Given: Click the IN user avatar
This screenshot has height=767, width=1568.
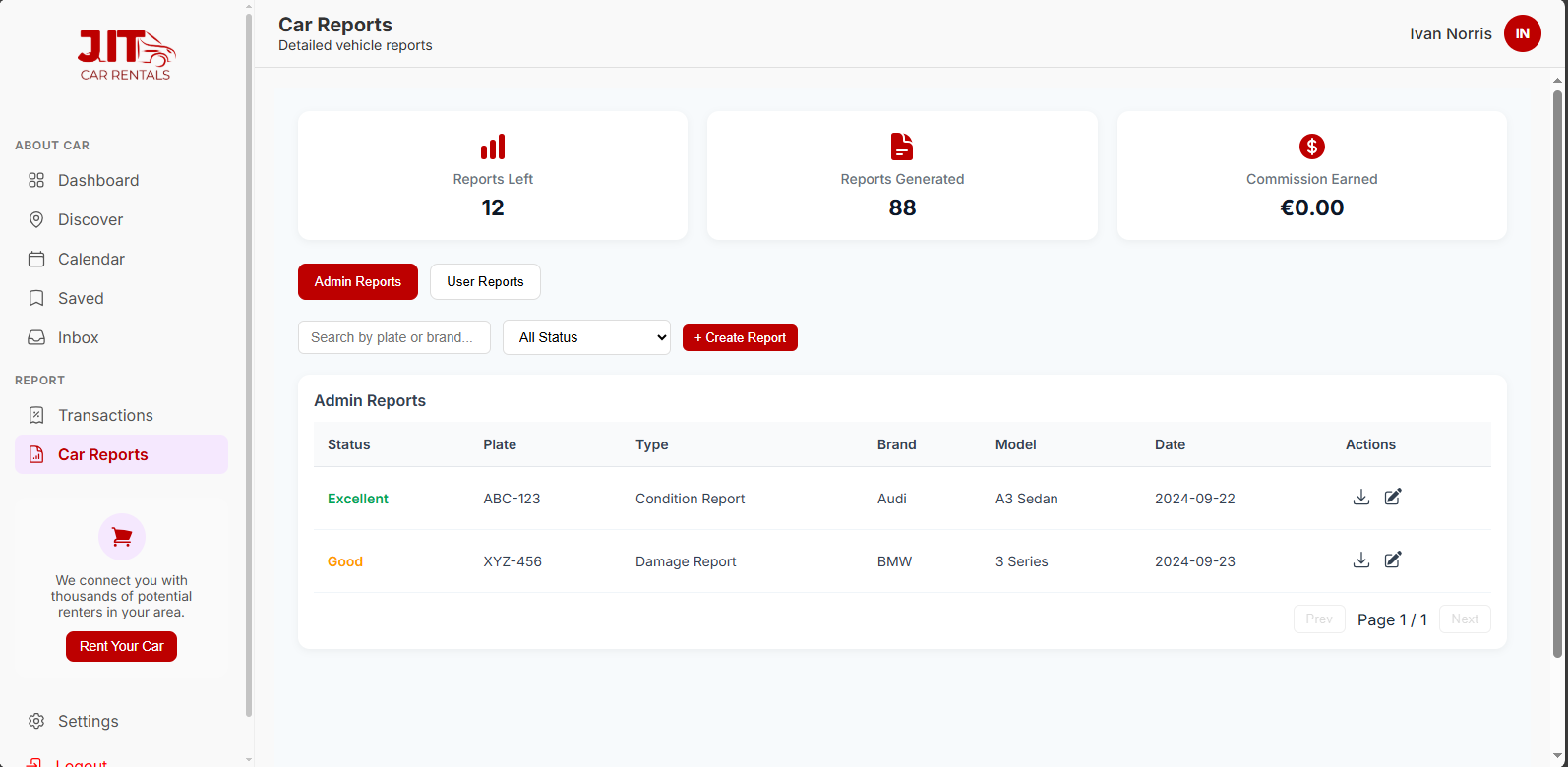Looking at the screenshot, I should (x=1522, y=33).
